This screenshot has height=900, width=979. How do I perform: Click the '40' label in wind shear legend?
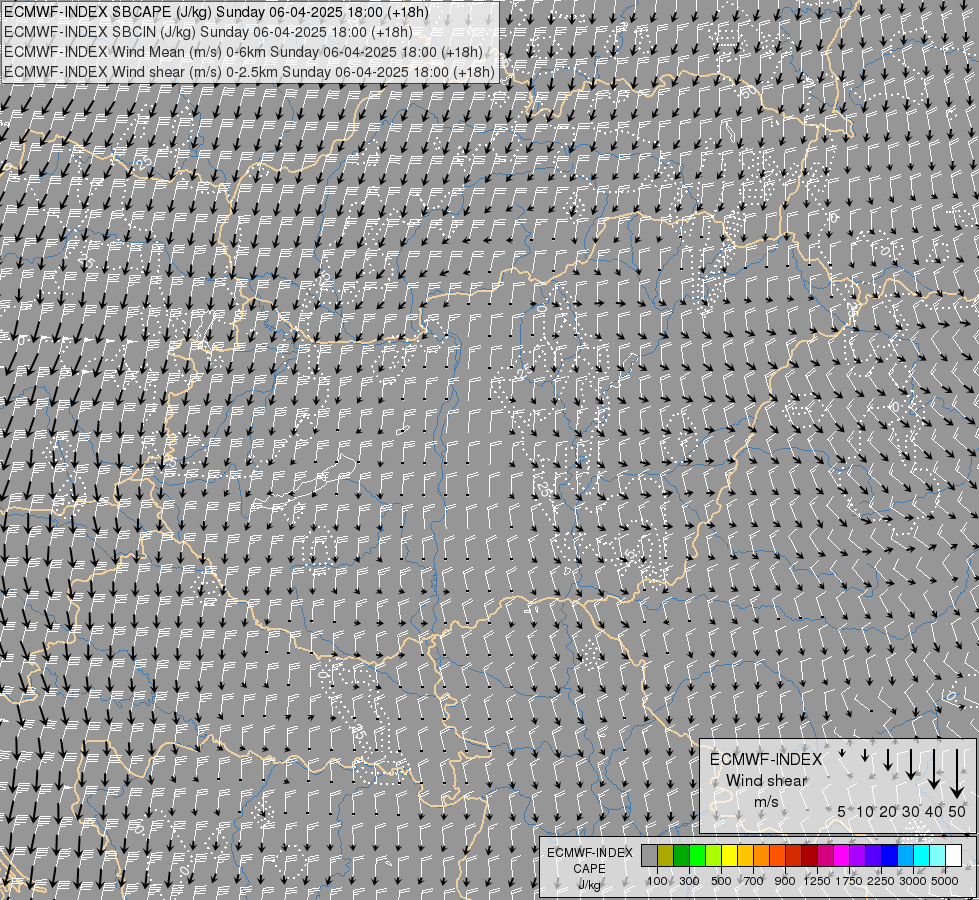point(933,811)
